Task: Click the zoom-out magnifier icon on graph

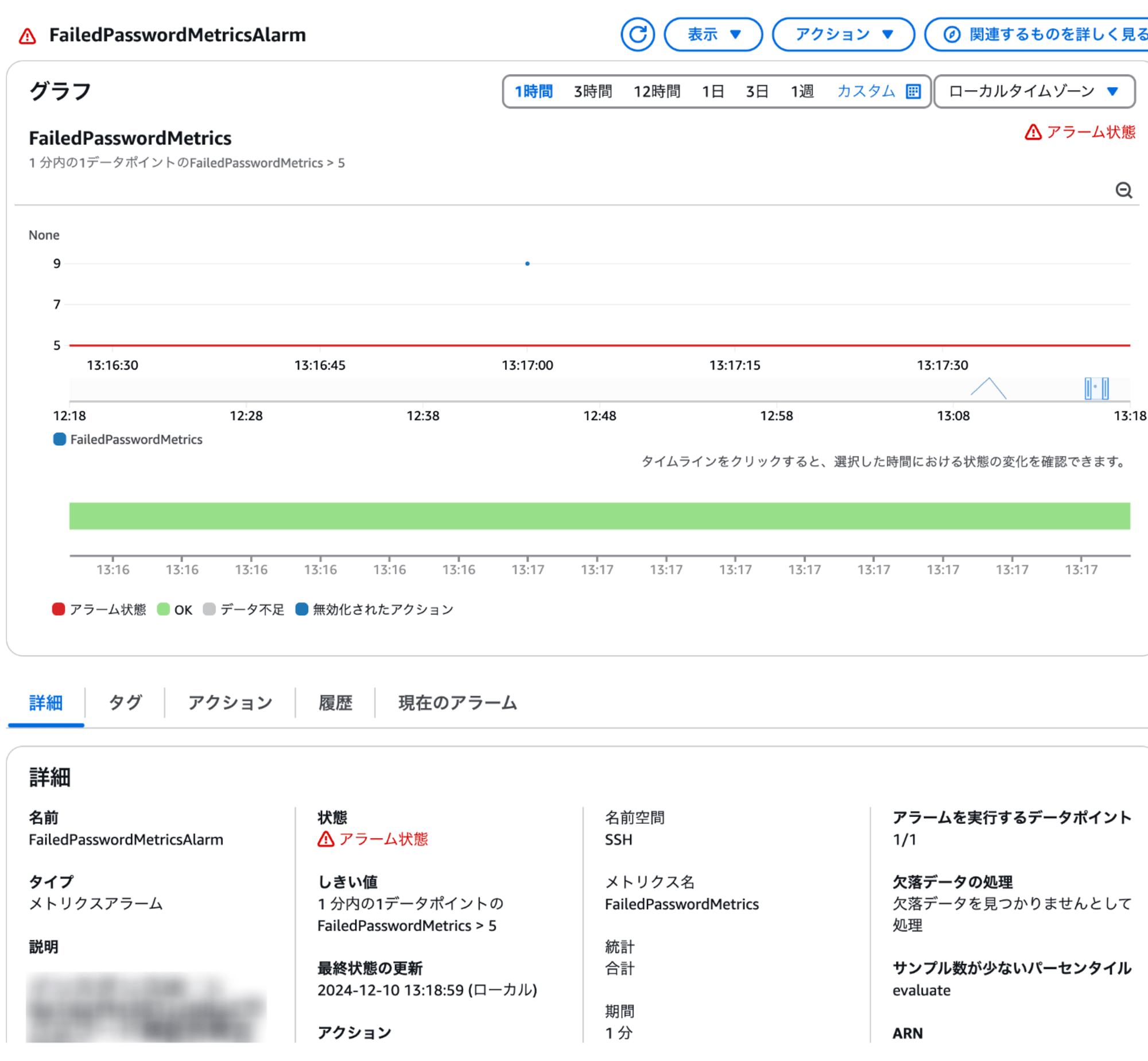Action: pos(1123,190)
